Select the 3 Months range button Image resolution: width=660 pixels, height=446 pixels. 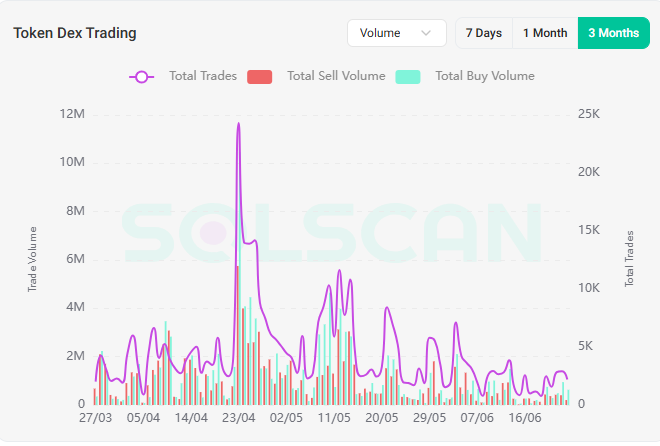click(613, 33)
